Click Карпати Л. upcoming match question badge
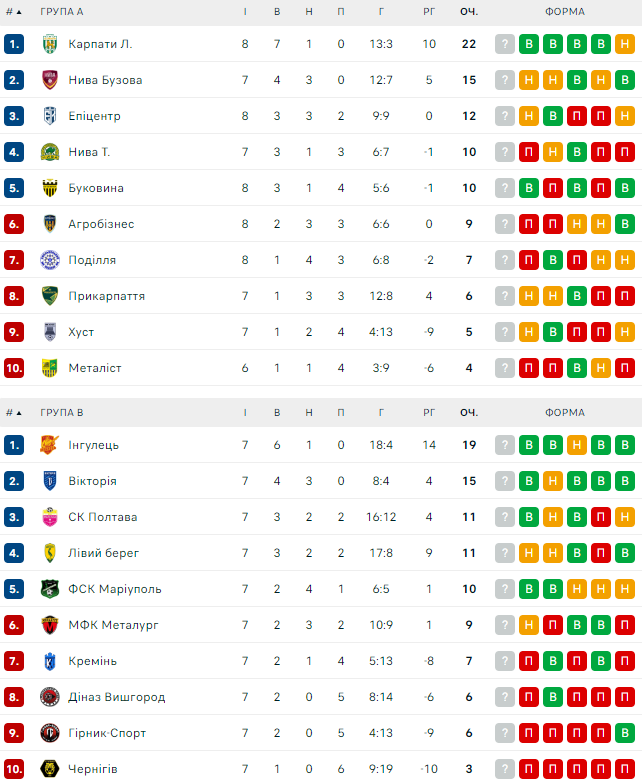Image resolution: width=642 pixels, height=784 pixels. [505, 44]
